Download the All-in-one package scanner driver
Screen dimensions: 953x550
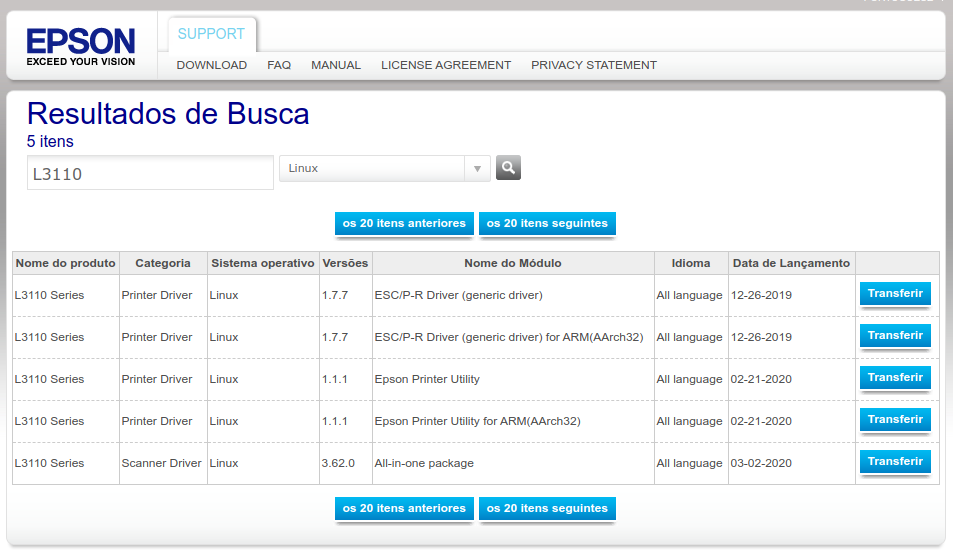[x=895, y=462]
